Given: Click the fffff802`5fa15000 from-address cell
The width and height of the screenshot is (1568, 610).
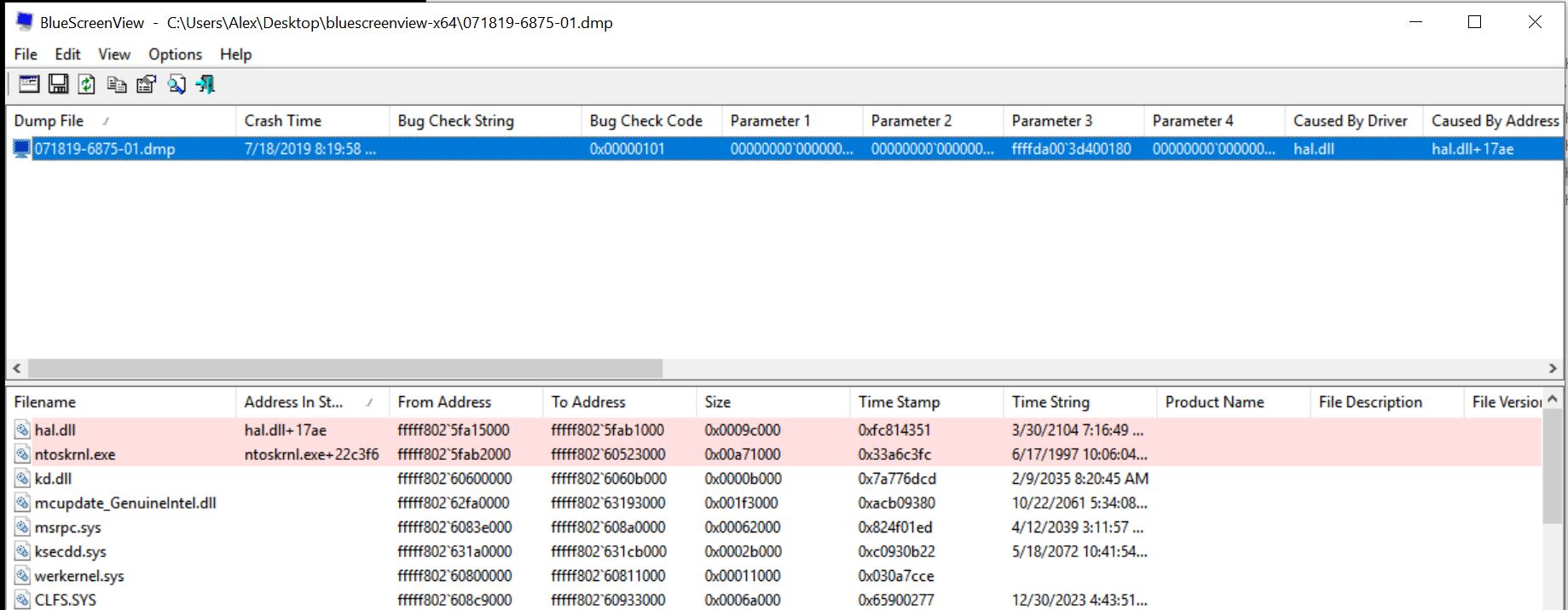Looking at the screenshot, I should coord(454,430).
